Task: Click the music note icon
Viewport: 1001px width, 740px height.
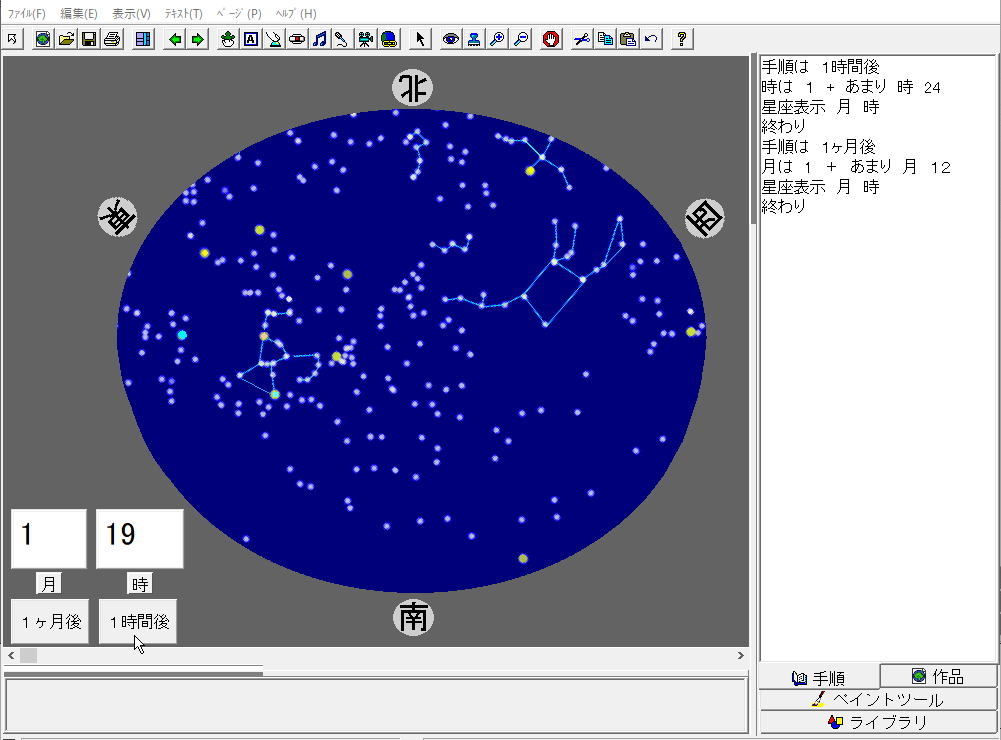Action: tap(320, 39)
